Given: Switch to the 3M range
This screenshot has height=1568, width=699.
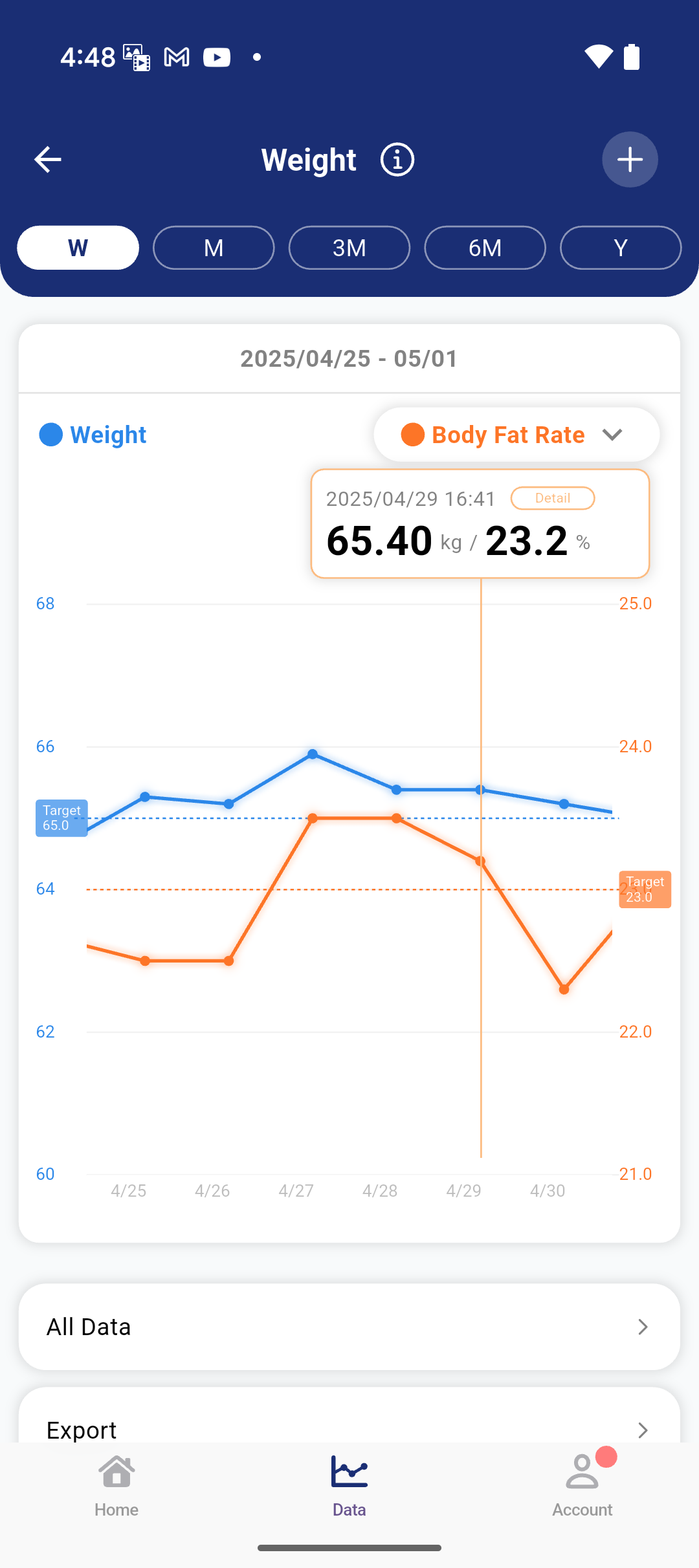Looking at the screenshot, I should (349, 248).
